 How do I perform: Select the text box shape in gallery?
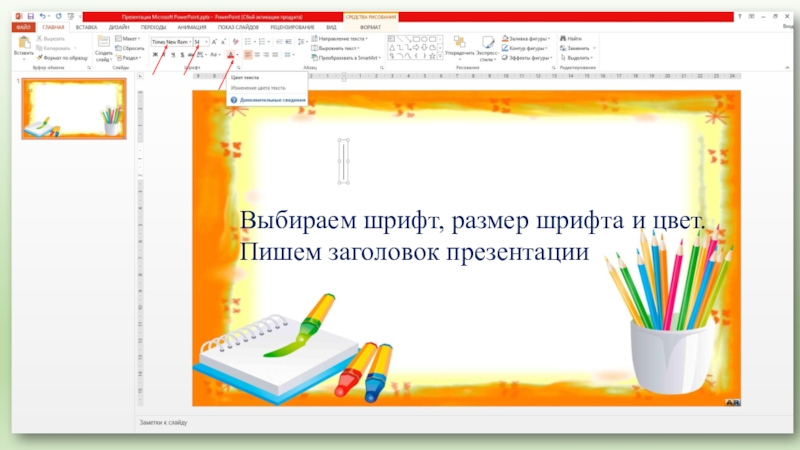(391, 39)
